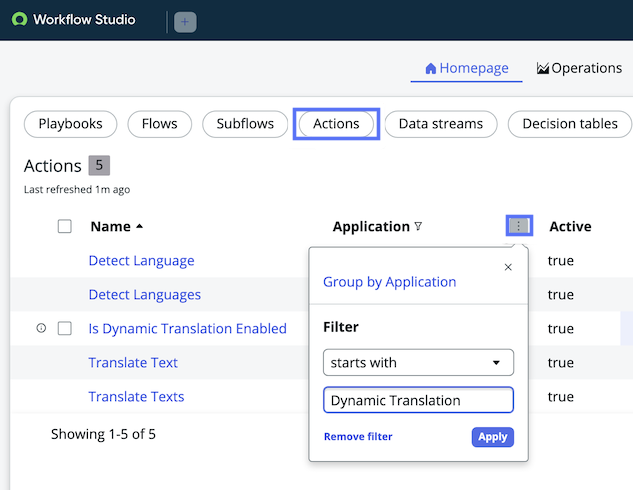Click the Workflow Studio title text
This screenshot has width=633, height=490.
tap(84, 19)
